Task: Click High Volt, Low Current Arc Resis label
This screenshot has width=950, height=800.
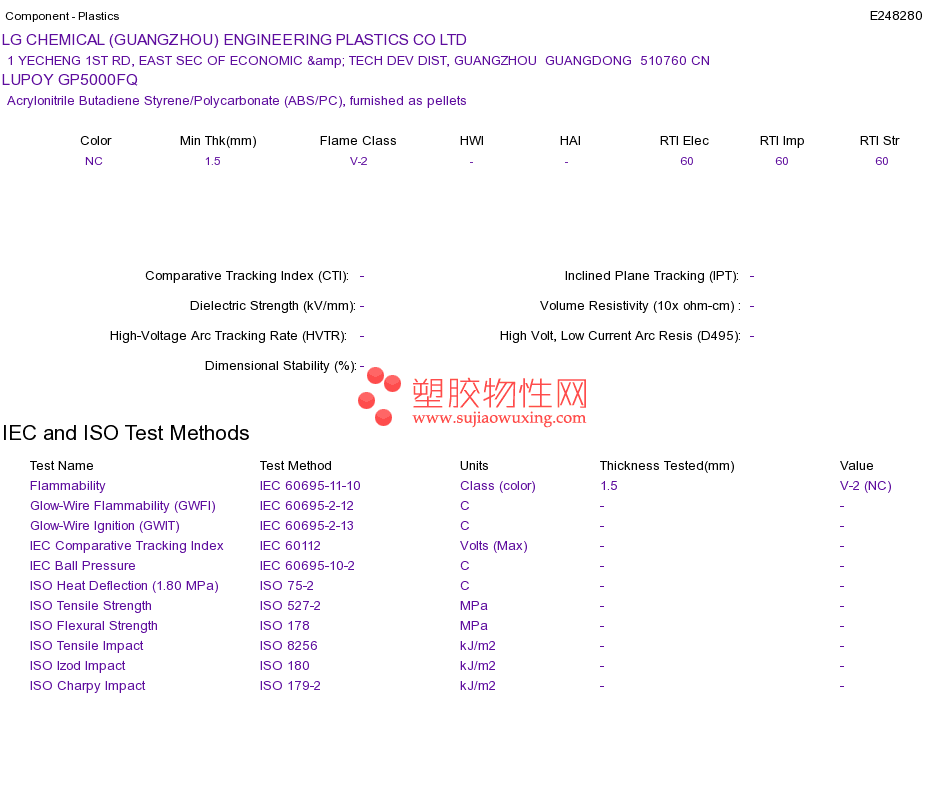Action: coord(620,336)
